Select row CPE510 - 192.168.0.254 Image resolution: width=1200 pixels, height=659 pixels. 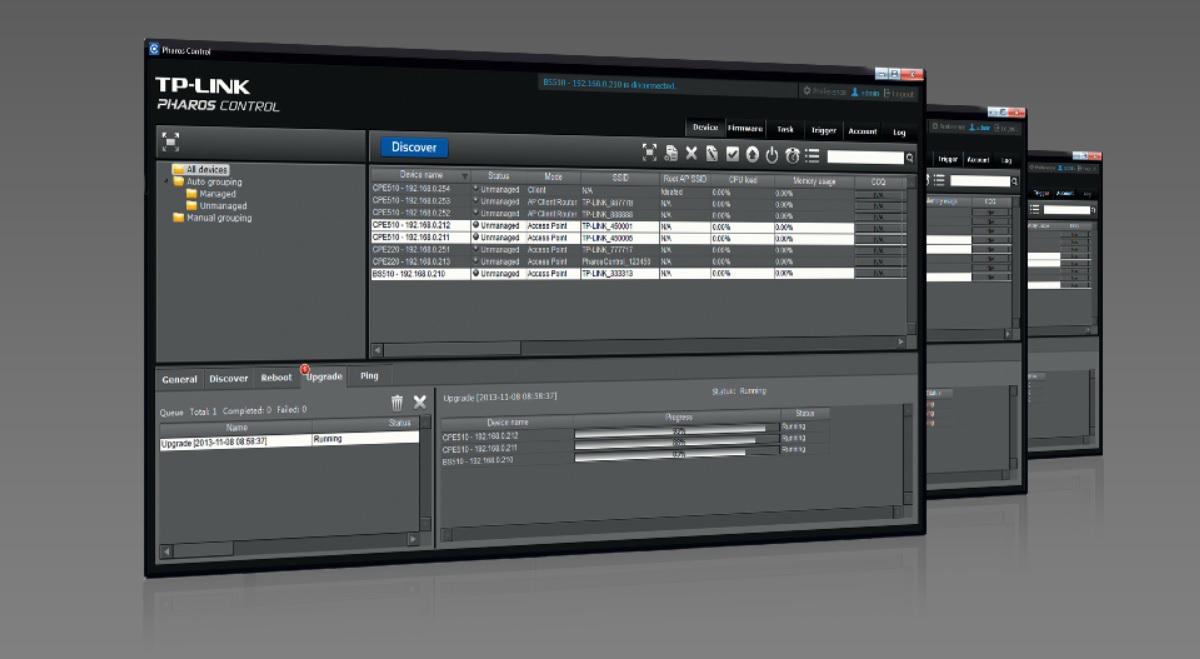(638, 190)
